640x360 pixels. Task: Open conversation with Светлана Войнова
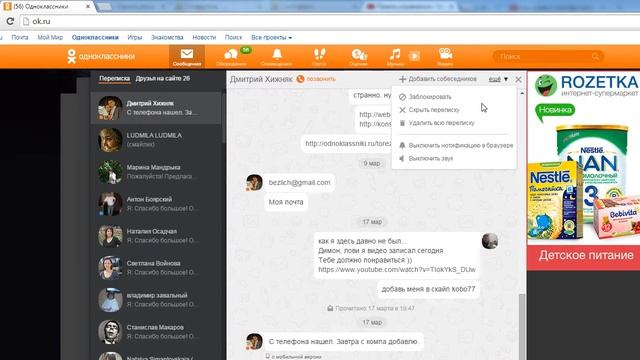(156, 268)
